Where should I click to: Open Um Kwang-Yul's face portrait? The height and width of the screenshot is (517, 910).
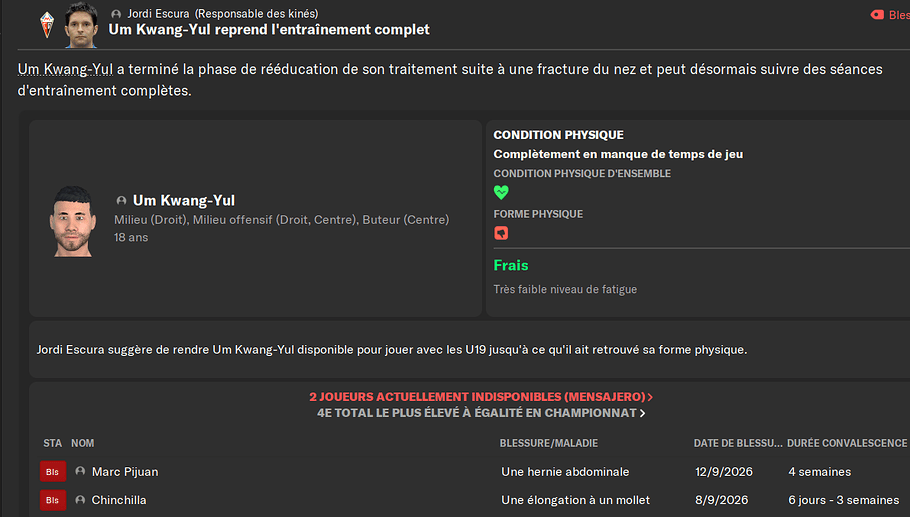[73, 221]
